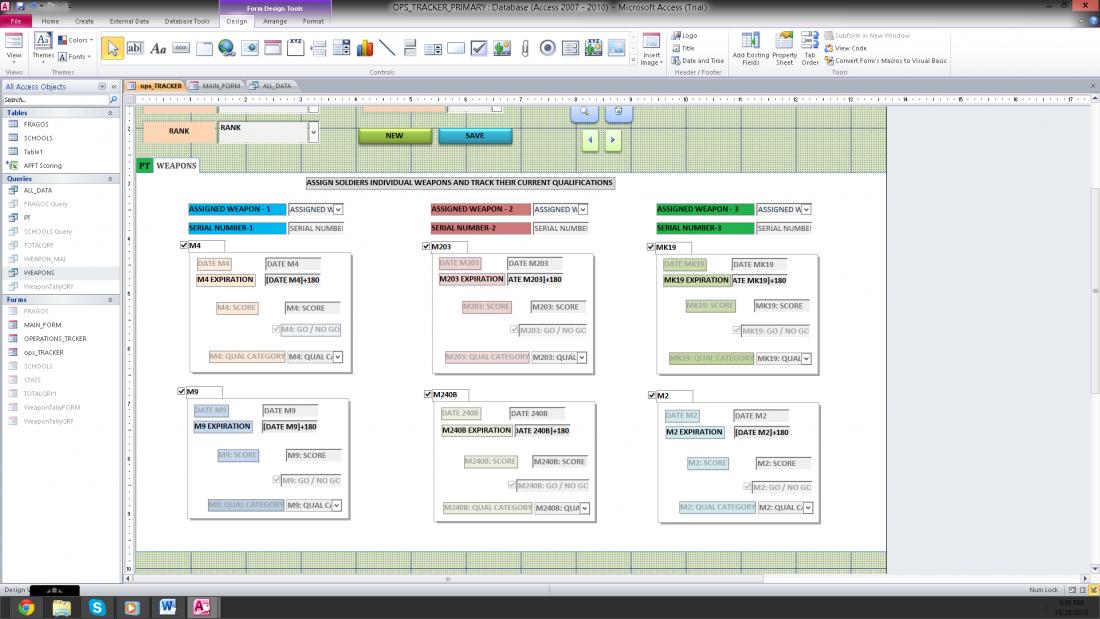Open the Home ribbon tab
The width and height of the screenshot is (1100, 619).
point(50,21)
